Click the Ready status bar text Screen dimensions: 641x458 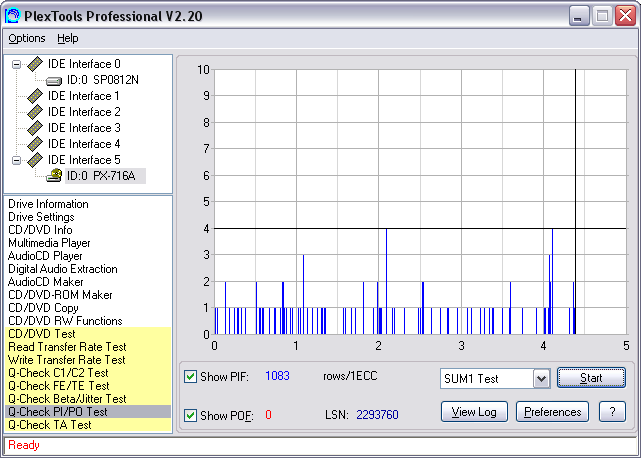pos(24,445)
